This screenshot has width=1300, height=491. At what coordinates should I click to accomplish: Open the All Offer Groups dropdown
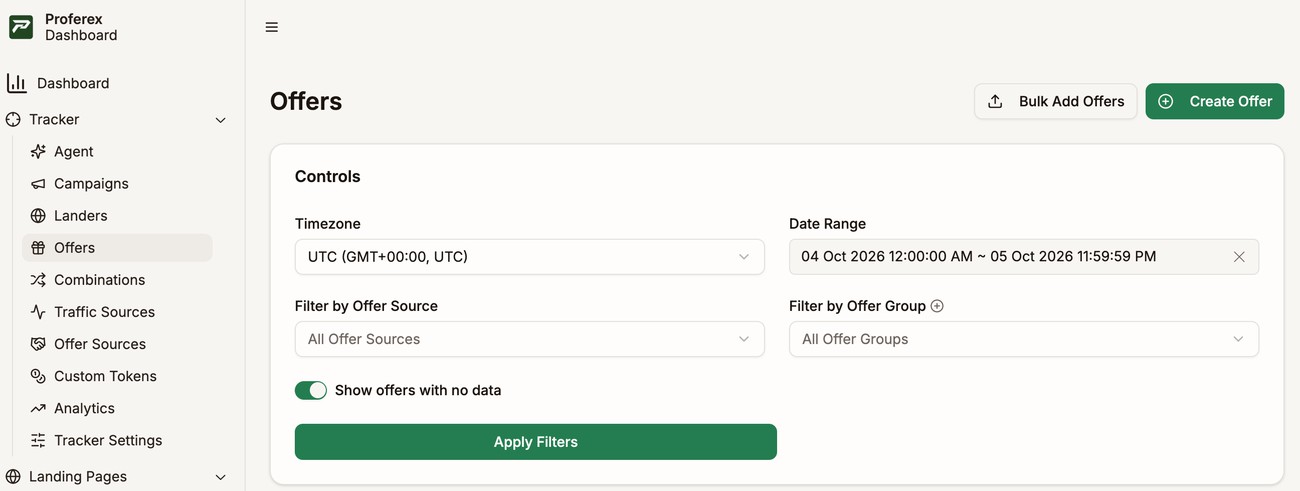coord(1024,339)
